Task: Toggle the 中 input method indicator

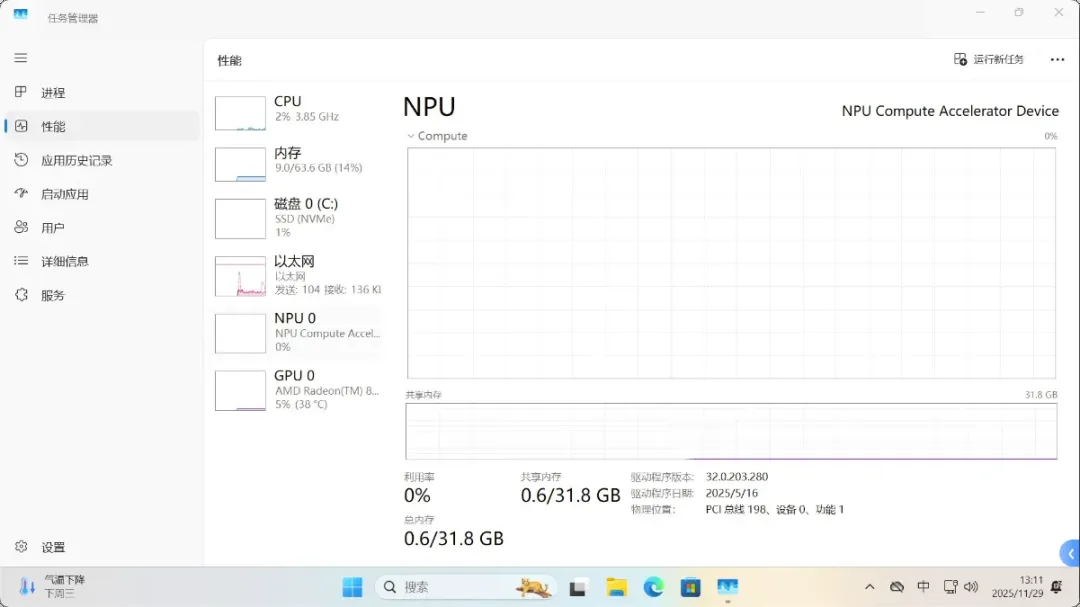Action: 923,587
